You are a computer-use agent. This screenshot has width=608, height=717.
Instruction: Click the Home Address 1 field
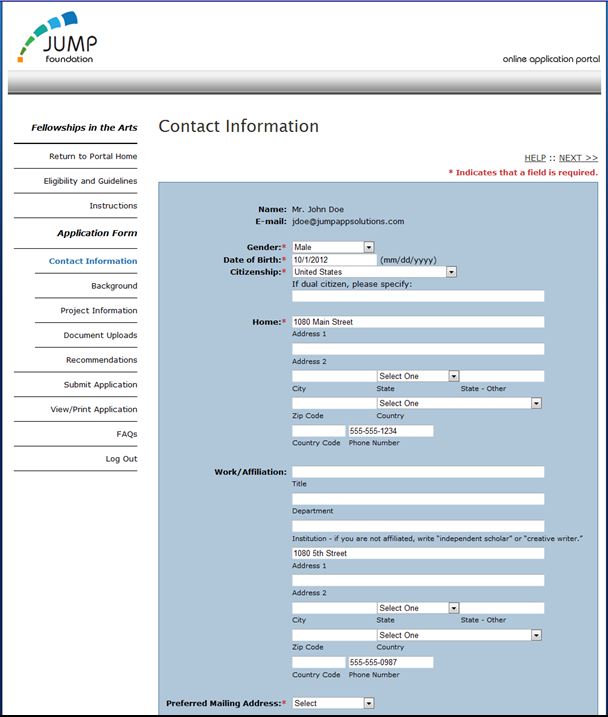pyautogui.click(x=418, y=322)
